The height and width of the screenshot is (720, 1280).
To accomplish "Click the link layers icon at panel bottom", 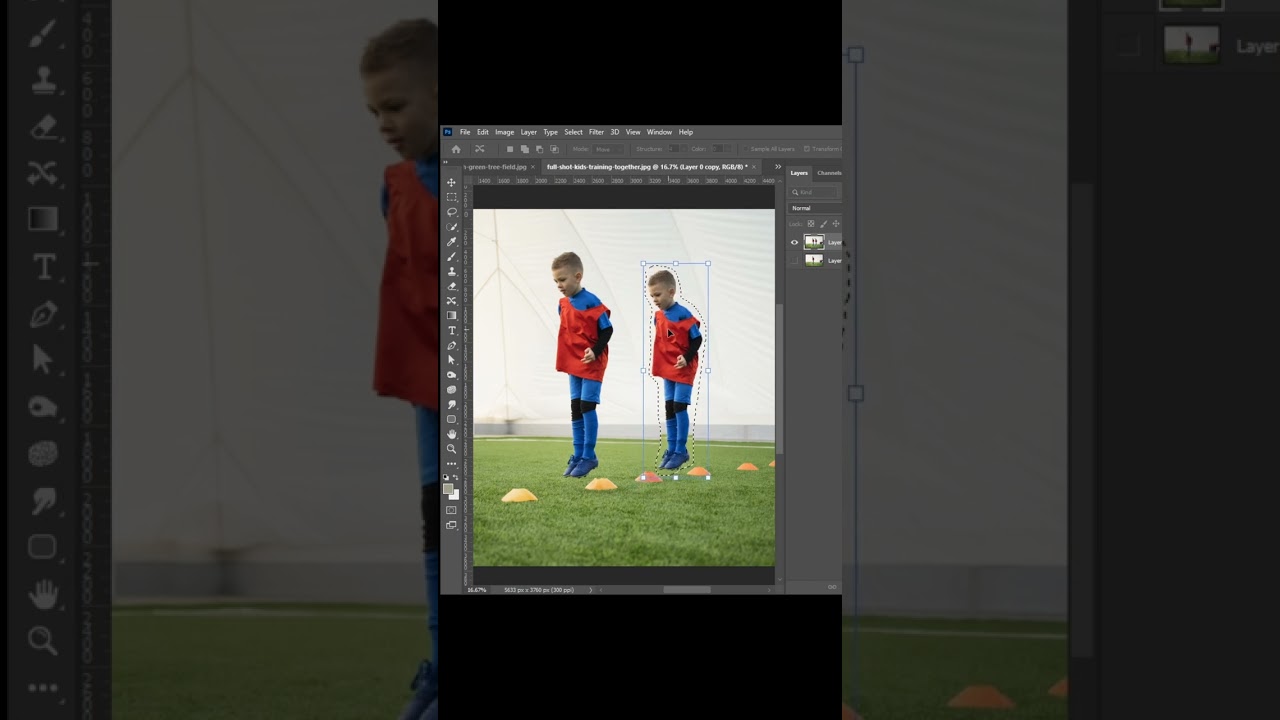I will [832, 587].
